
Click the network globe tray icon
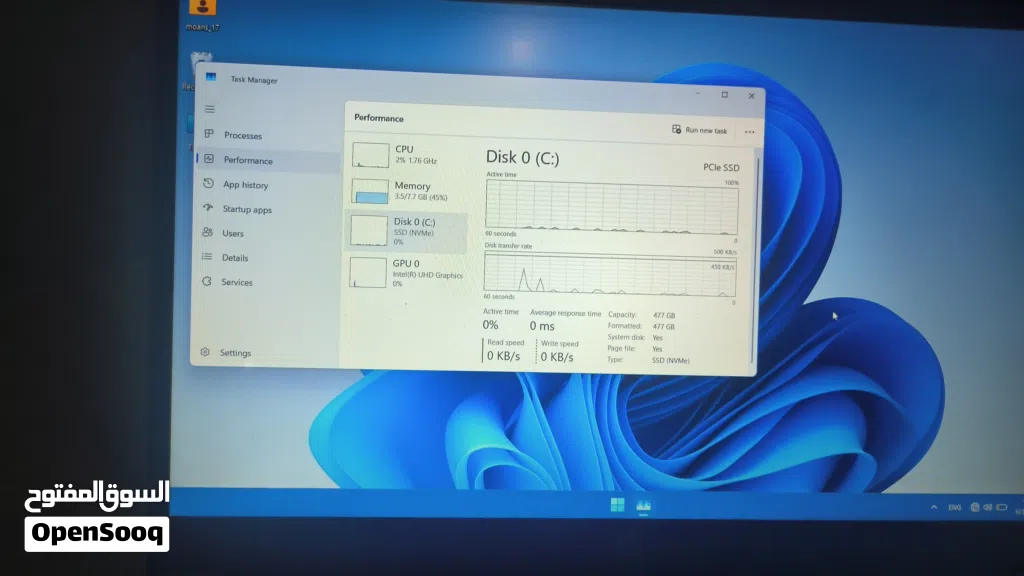975,507
